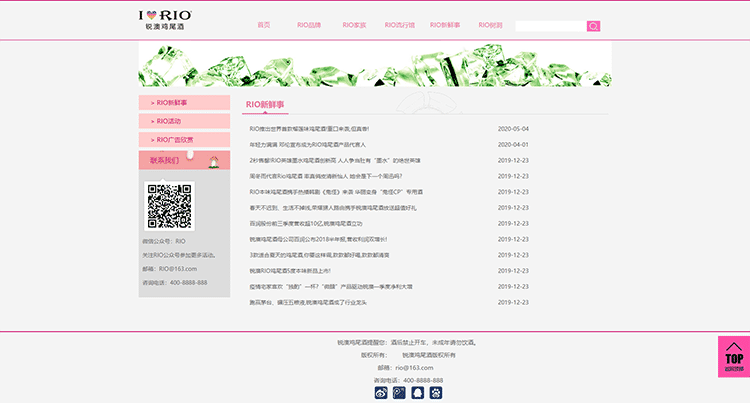The width and height of the screenshot is (750, 403).
Task: Click the footer phone number 400-8888-888
Action: tap(423, 381)
